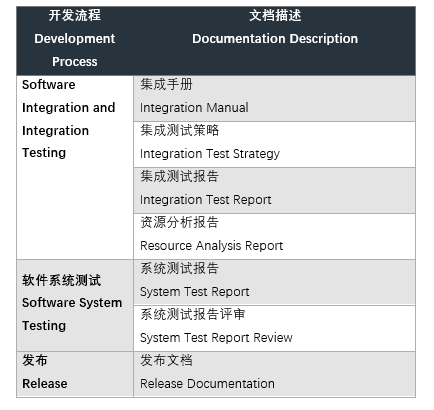Select the System Test Report Review cell
This screenshot has height=410, width=434.
[274, 328]
